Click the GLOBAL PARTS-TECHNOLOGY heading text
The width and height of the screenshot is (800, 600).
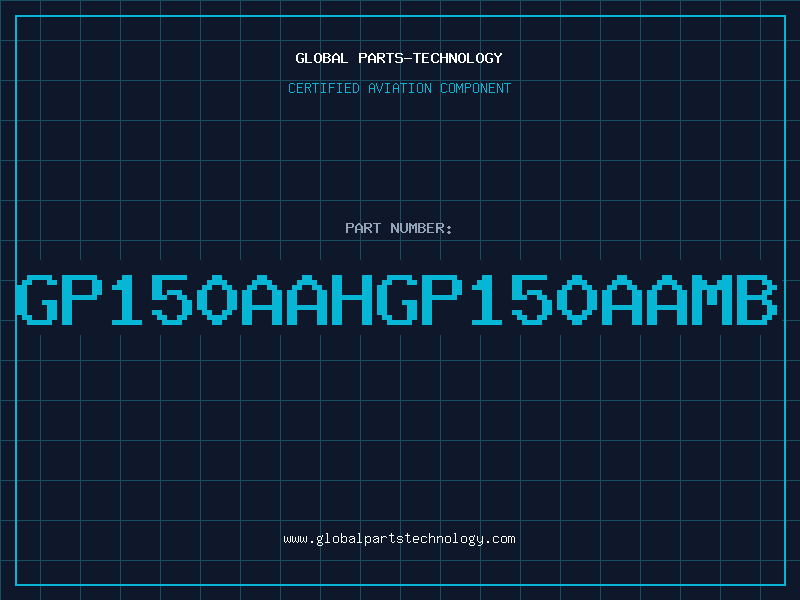(x=399, y=58)
